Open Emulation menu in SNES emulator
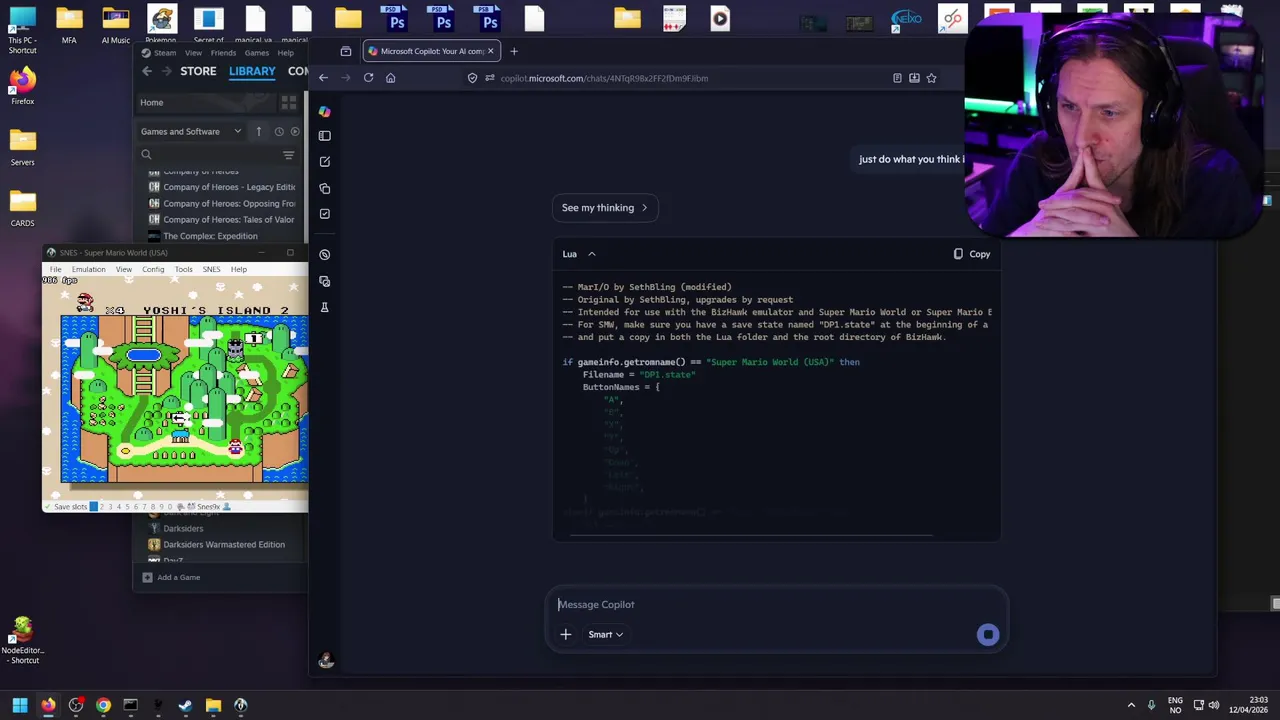This screenshot has height=720, width=1280. [x=88, y=269]
